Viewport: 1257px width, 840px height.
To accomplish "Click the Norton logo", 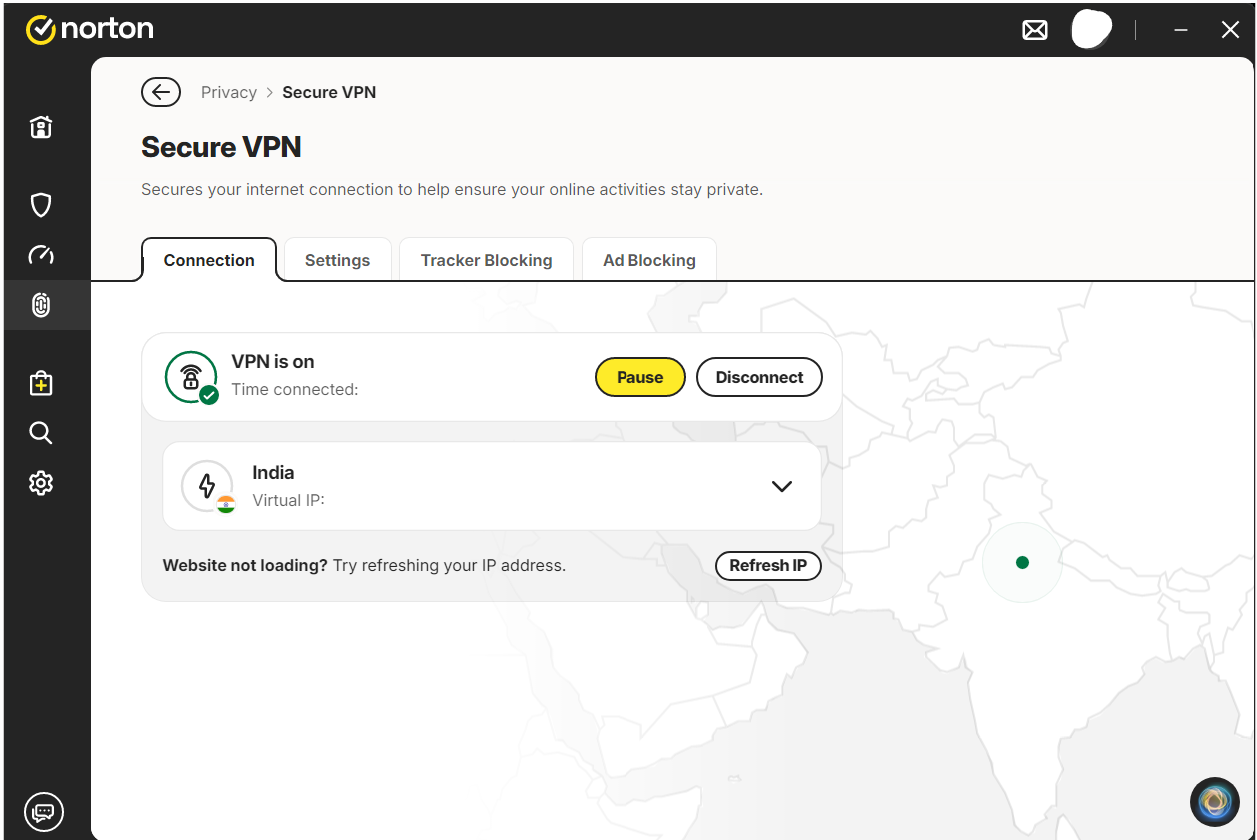I will (89, 30).
